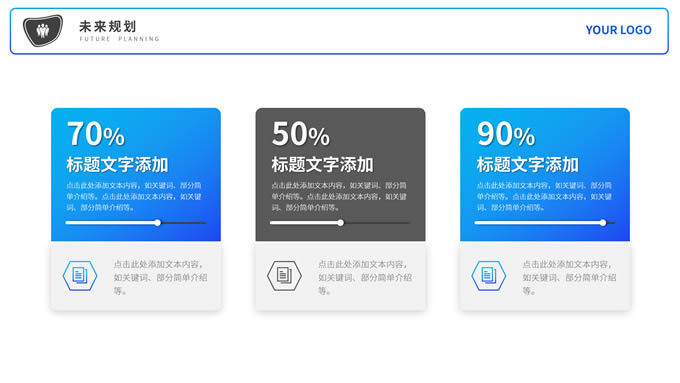Select the blue hexagon document icon under 90%
The image size is (680, 383).
(x=489, y=275)
